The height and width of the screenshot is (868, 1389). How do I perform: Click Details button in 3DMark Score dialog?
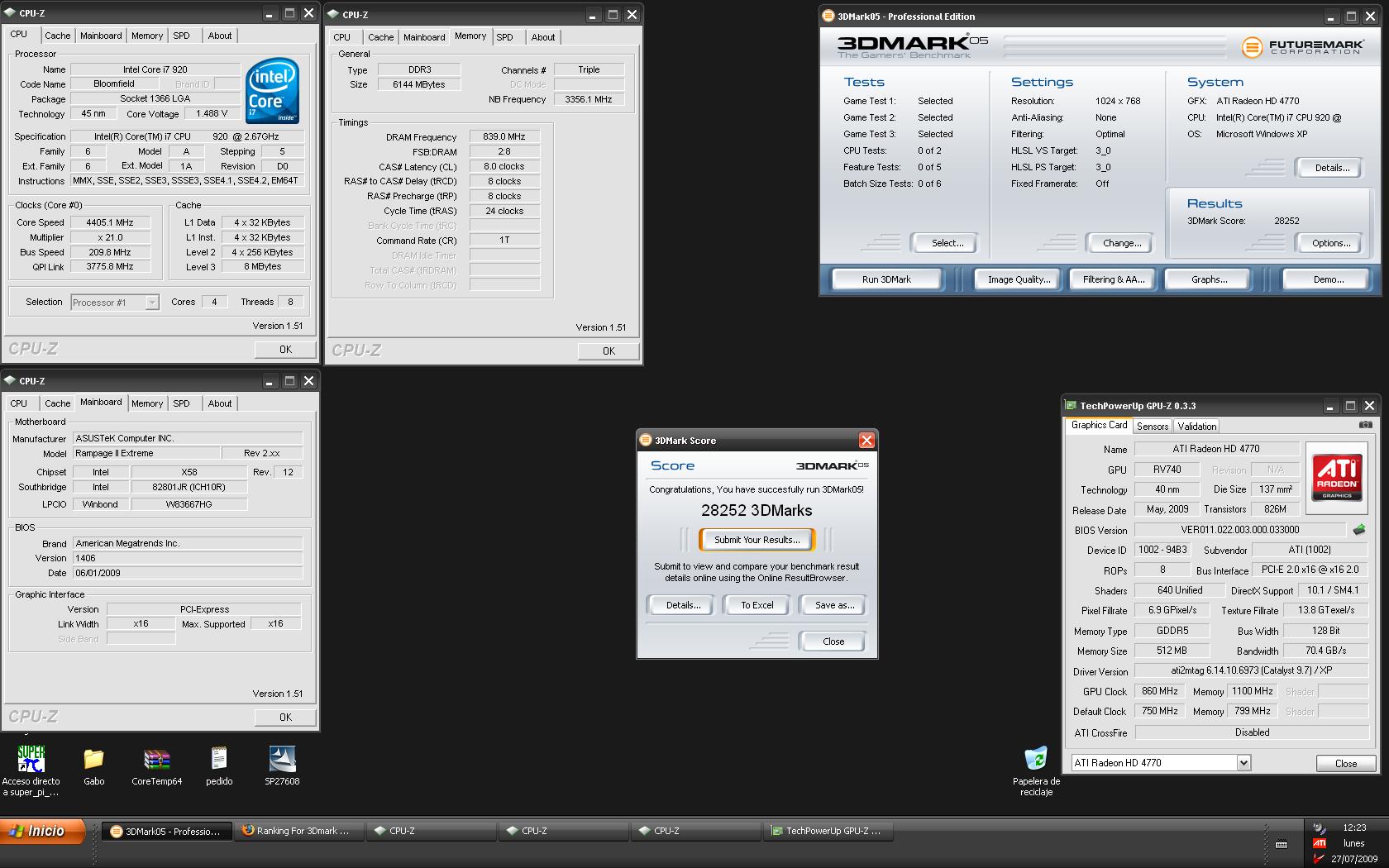click(x=684, y=605)
